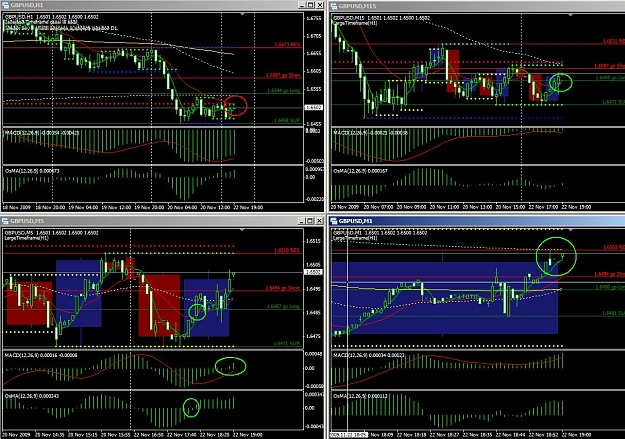Screen dimensions: 625x439
Task: Click the OsMA 0.000112 label in M1 window
Action: (x=360, y=396)
